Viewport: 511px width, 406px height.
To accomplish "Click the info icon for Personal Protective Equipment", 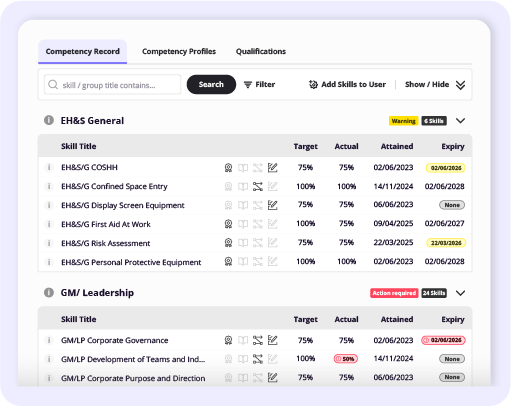I will click(x=49, y=262).
